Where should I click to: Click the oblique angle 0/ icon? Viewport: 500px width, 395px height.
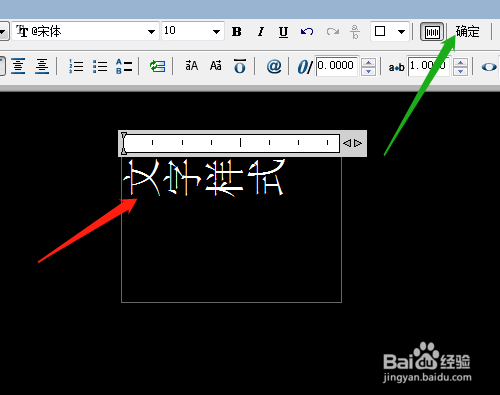click(305, 67)
